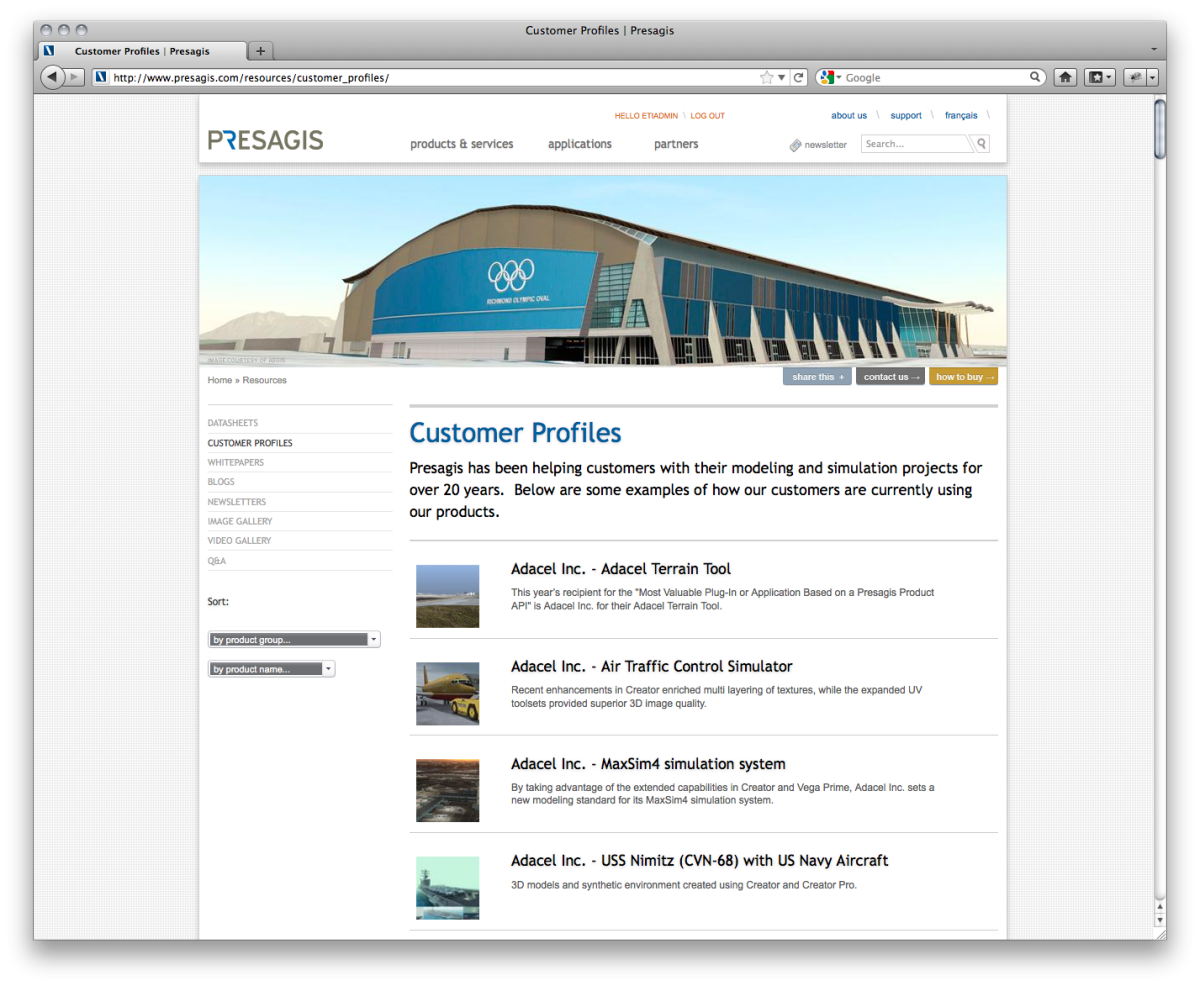This screenshot has height=986, width=1200.
Task: Open dropdown arrow next to bookmarks button
Action: [1110, 77]
